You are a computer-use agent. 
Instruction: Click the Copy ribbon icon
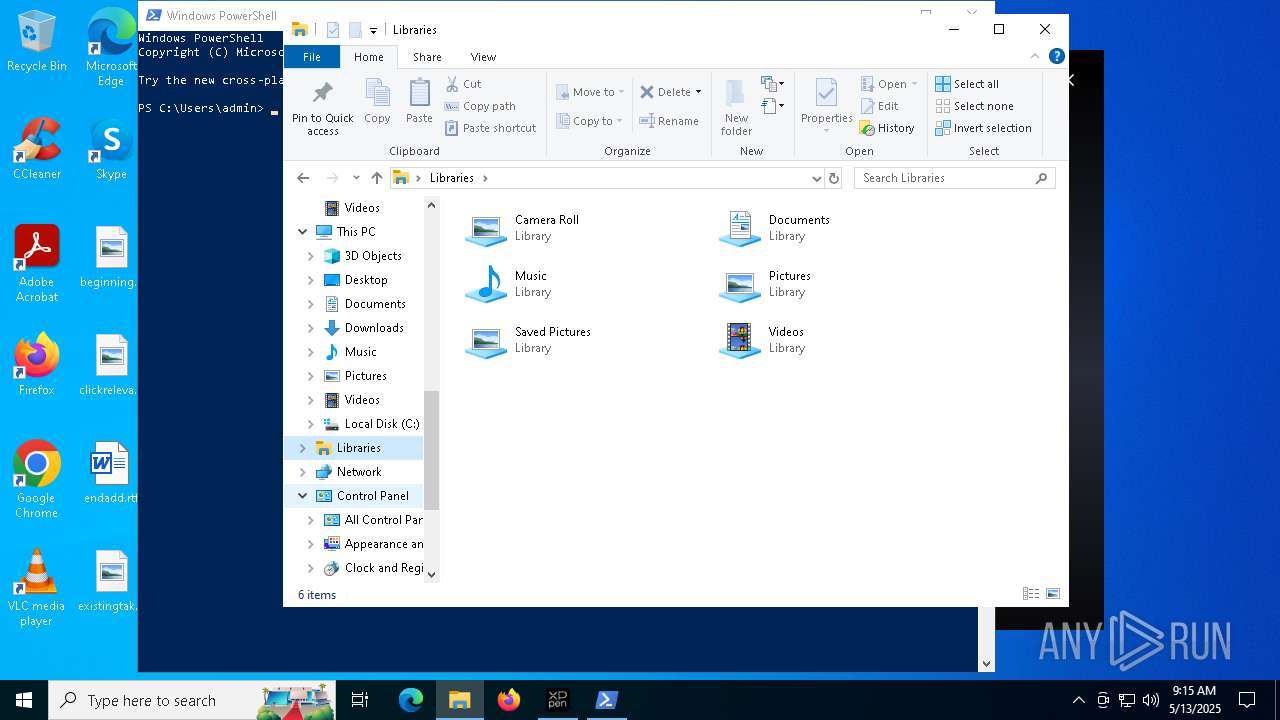pos(377,102)
